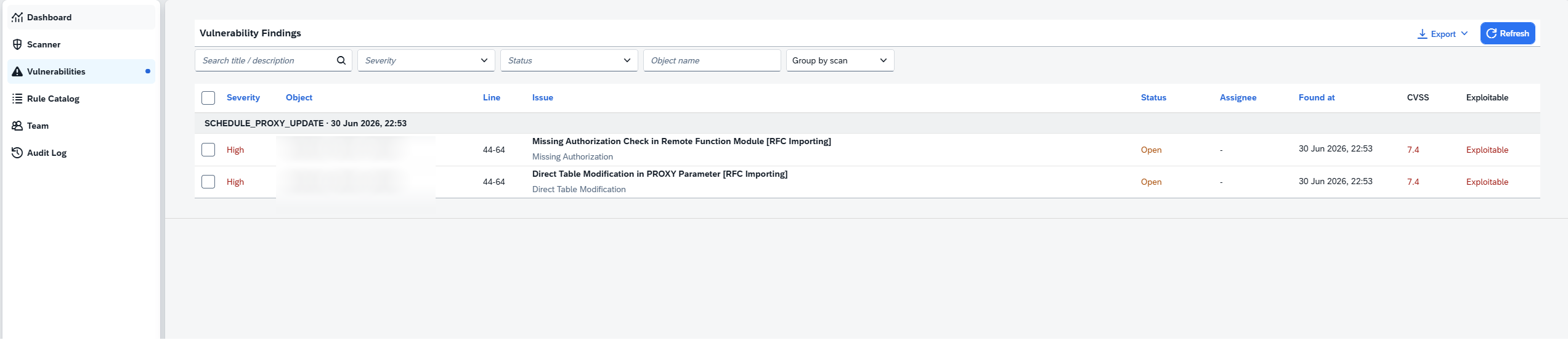Open the Group by scan dropdown
The width and height of the screenshot is (1568, 340).
pyautogui.click(x=840, y=60)
